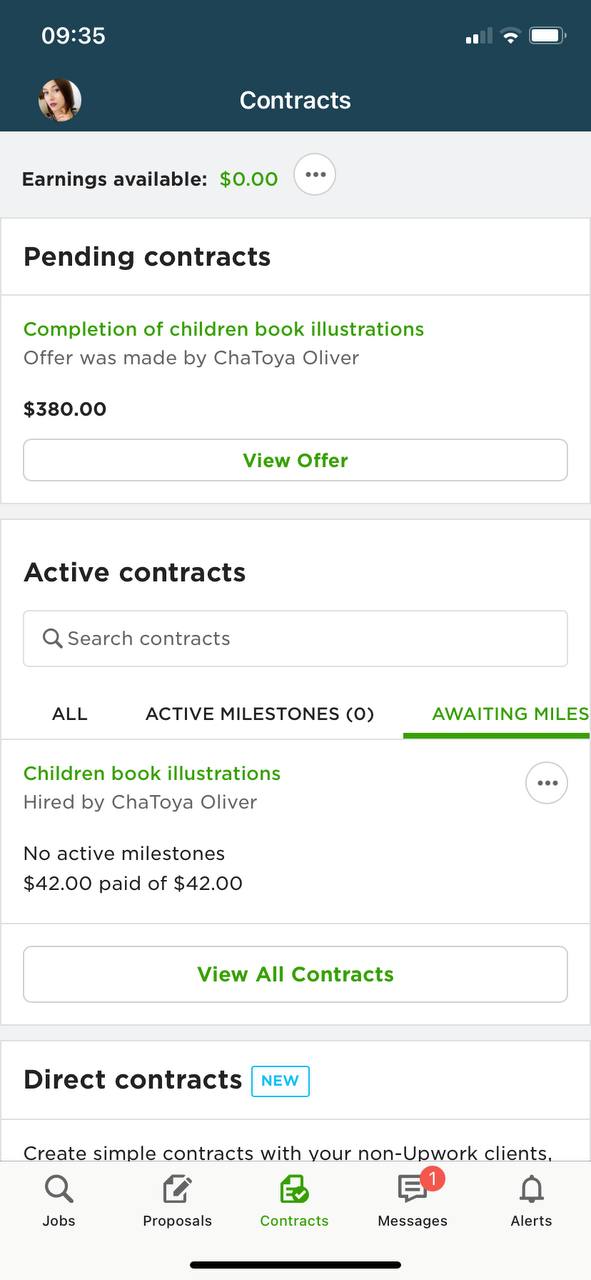The image size is (591, 1280).
Task: Open the Children book illustrations contract link
Action: click(152, 773)
